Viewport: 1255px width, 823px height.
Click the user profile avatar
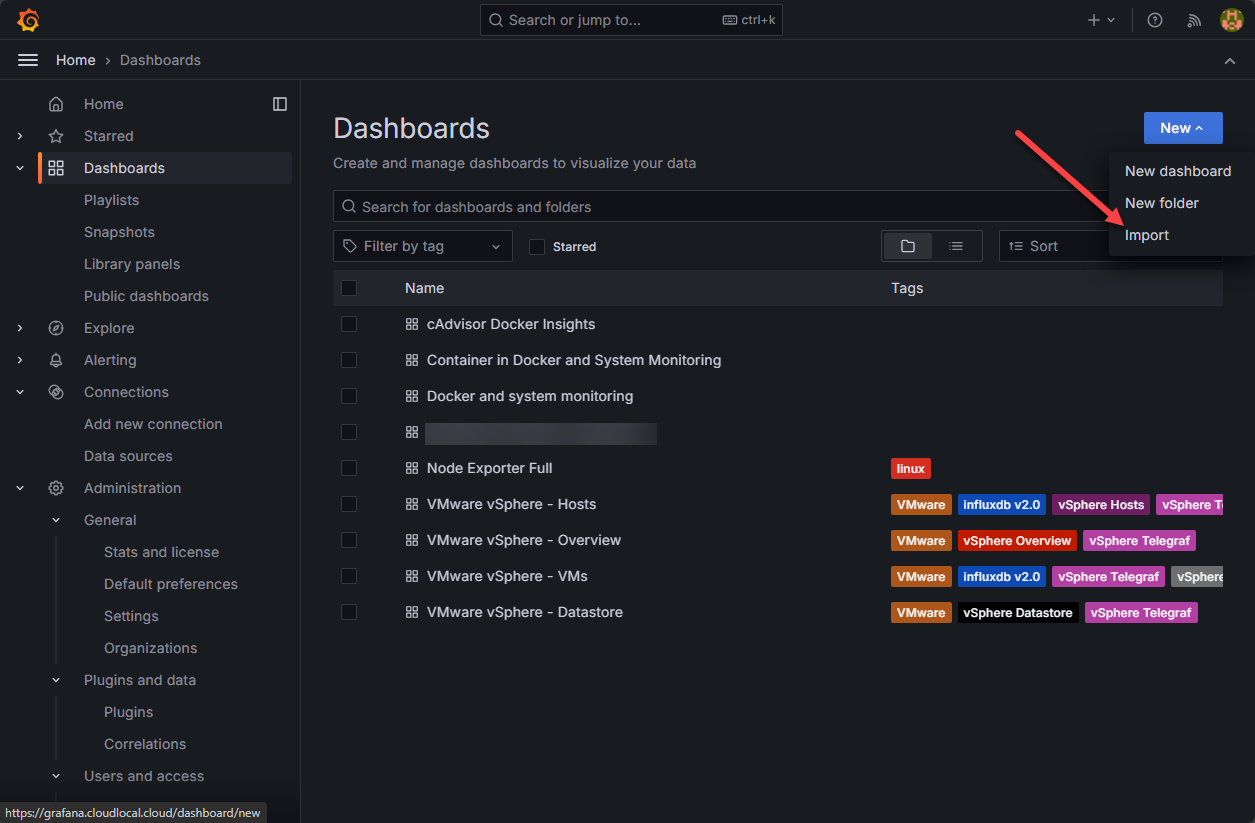[1232, 20]
